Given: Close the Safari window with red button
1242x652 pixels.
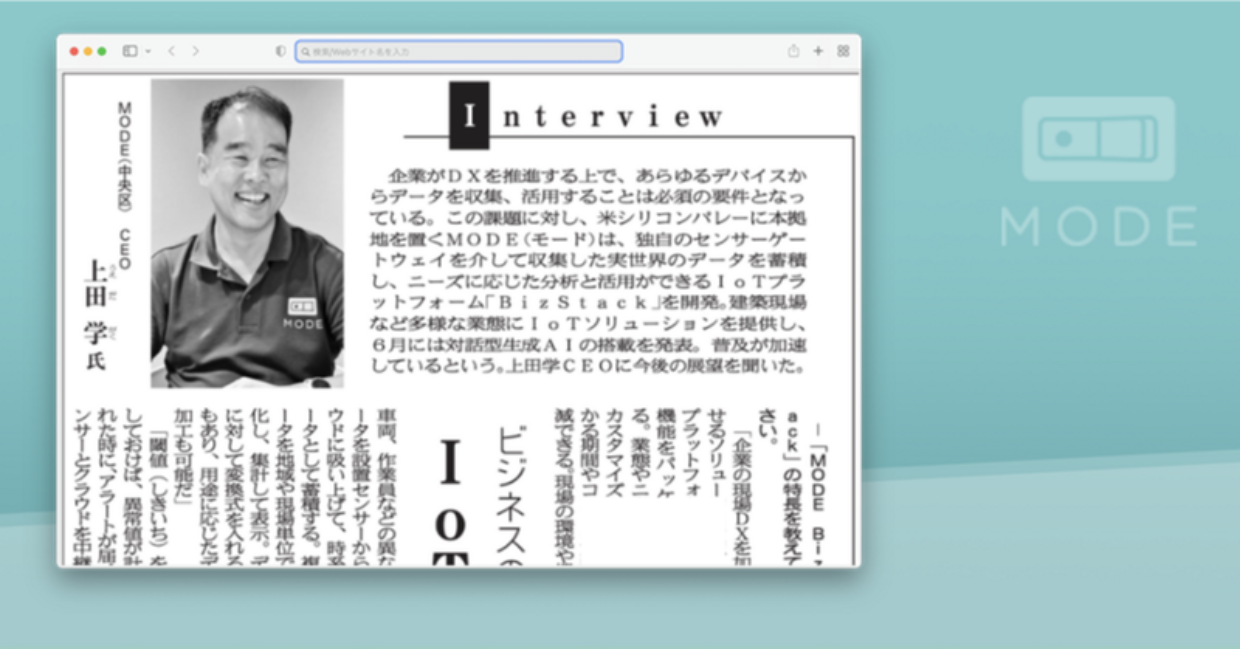Looking at the screenshot, I should point(74,51).
